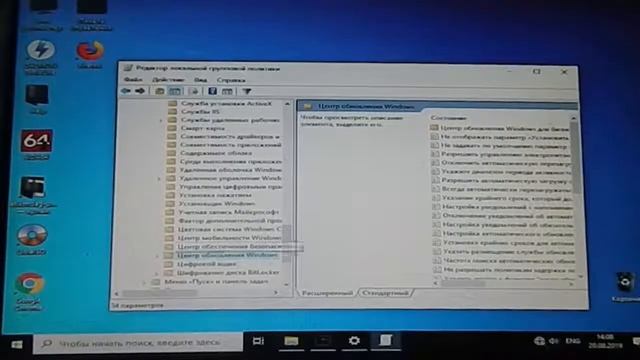This screenshot has height=360, width=640.
Task: Open the disc-shaped desktop icon
Action: click(32, 239)
